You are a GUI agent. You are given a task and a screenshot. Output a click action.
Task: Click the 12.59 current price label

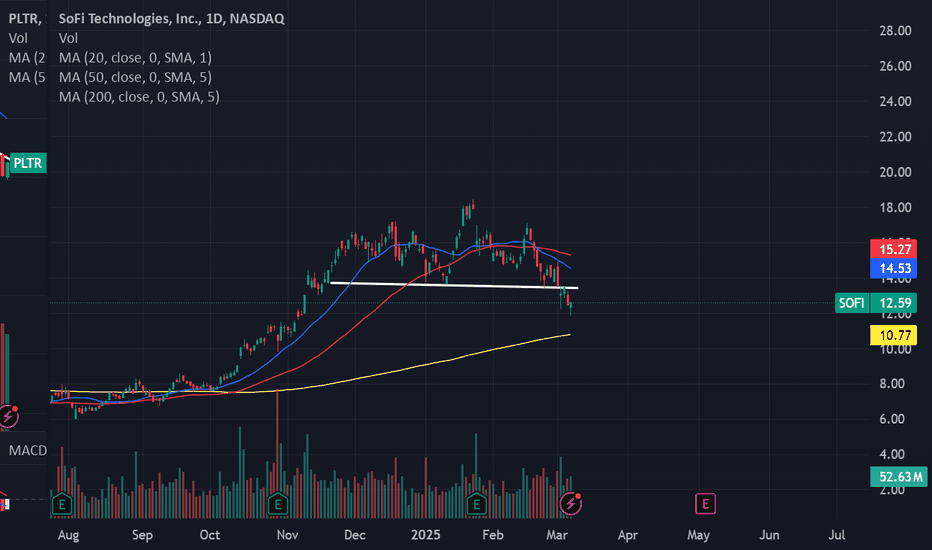(894, 303)
